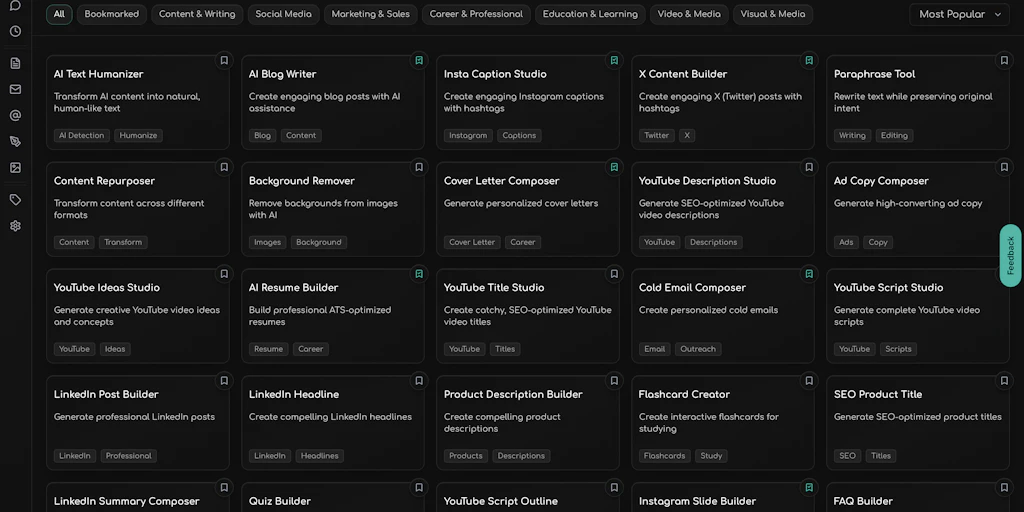The width and height of the screenshot is (1024, 512).
Task: Bookmark the YouTube Description Studio card
Action: coord(809,167)
